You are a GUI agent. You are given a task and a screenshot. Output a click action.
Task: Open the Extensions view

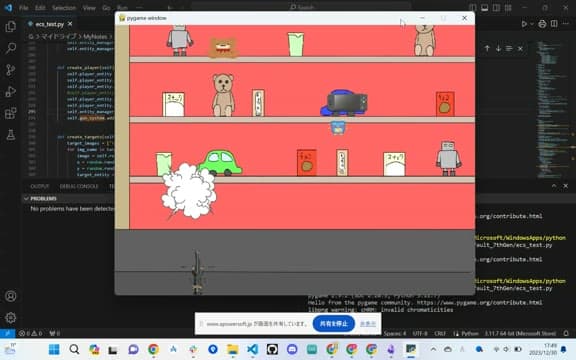point(11,113)
